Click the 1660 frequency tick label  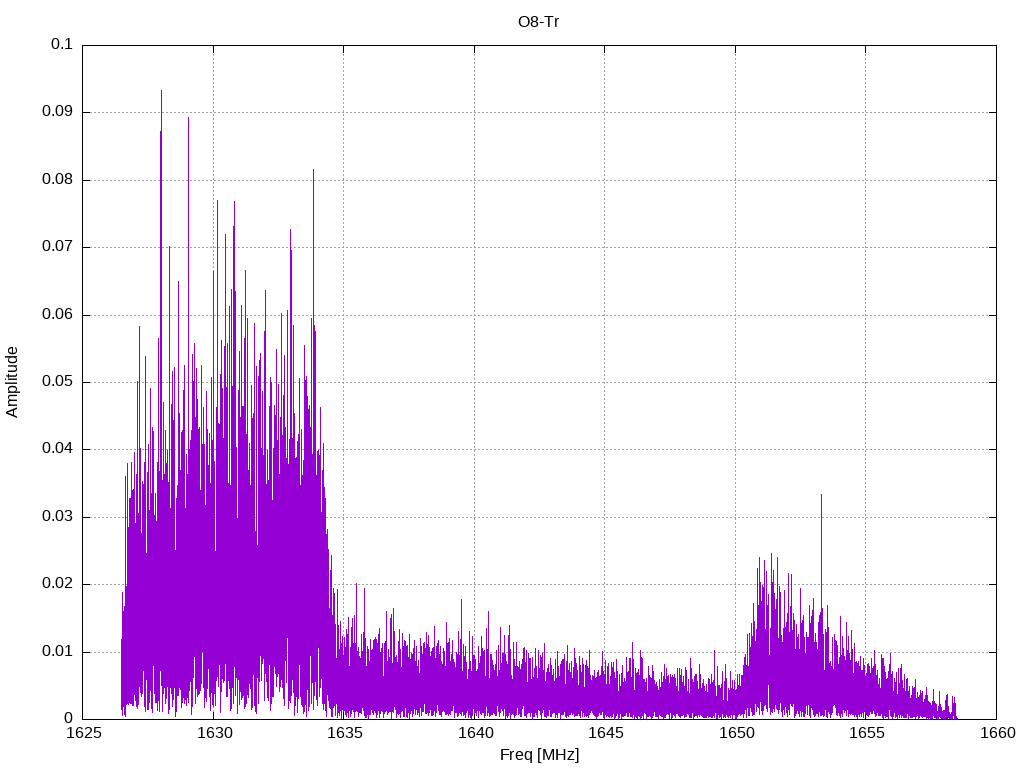point(996,733)
